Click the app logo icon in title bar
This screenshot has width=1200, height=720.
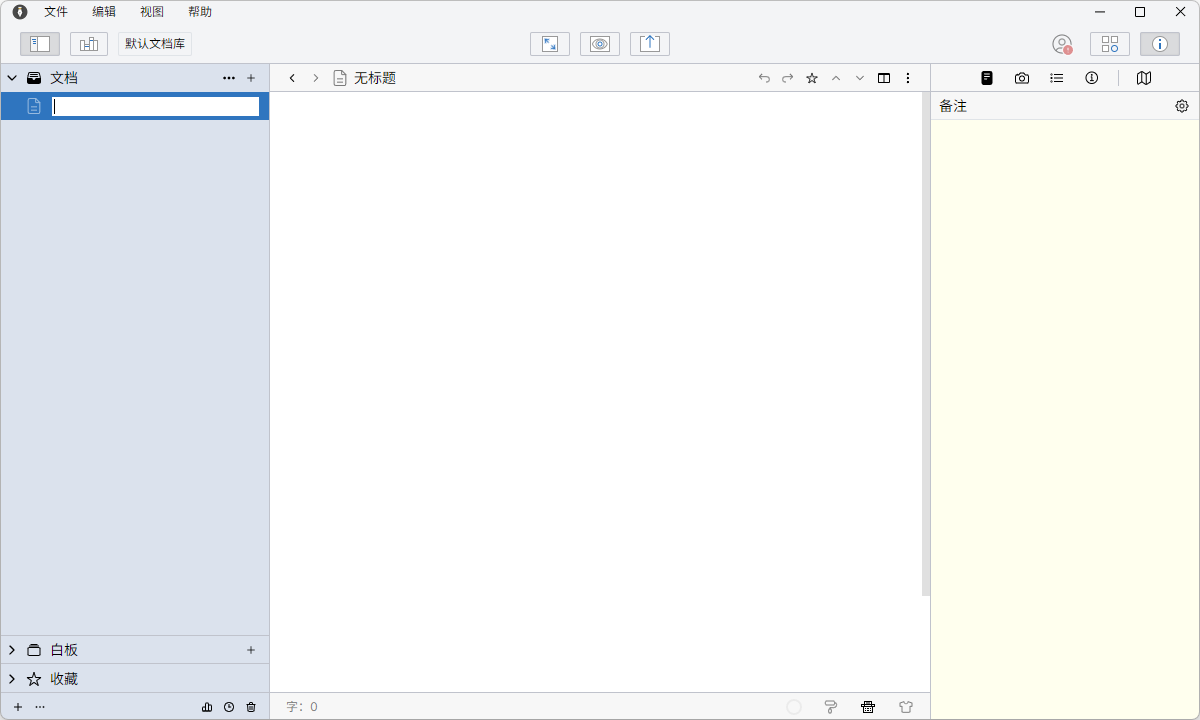pyautogui.click(x=20, y=12)
